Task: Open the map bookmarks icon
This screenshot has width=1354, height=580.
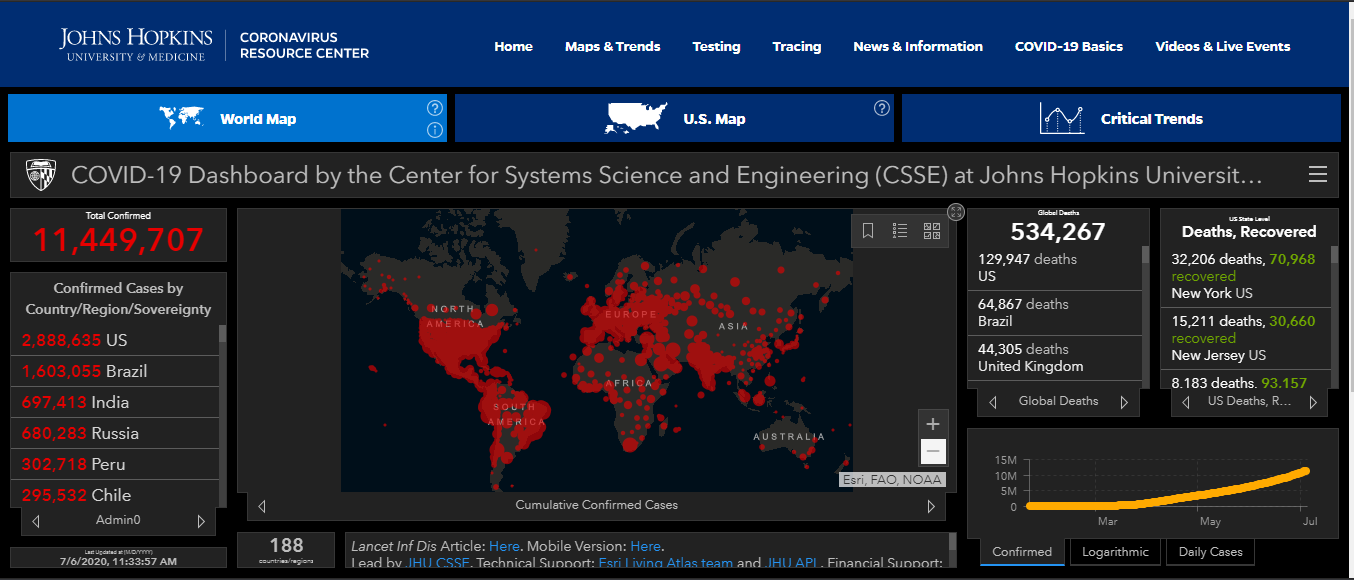Action: point(868,231)
